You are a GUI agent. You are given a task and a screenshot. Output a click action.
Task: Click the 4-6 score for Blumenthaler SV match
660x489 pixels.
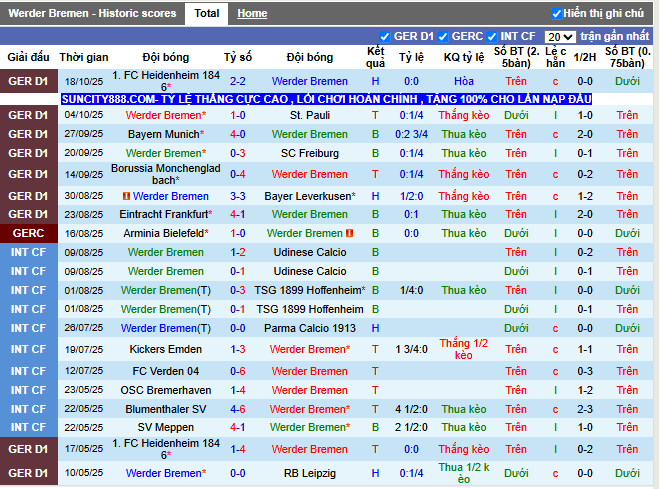[238, 409]
